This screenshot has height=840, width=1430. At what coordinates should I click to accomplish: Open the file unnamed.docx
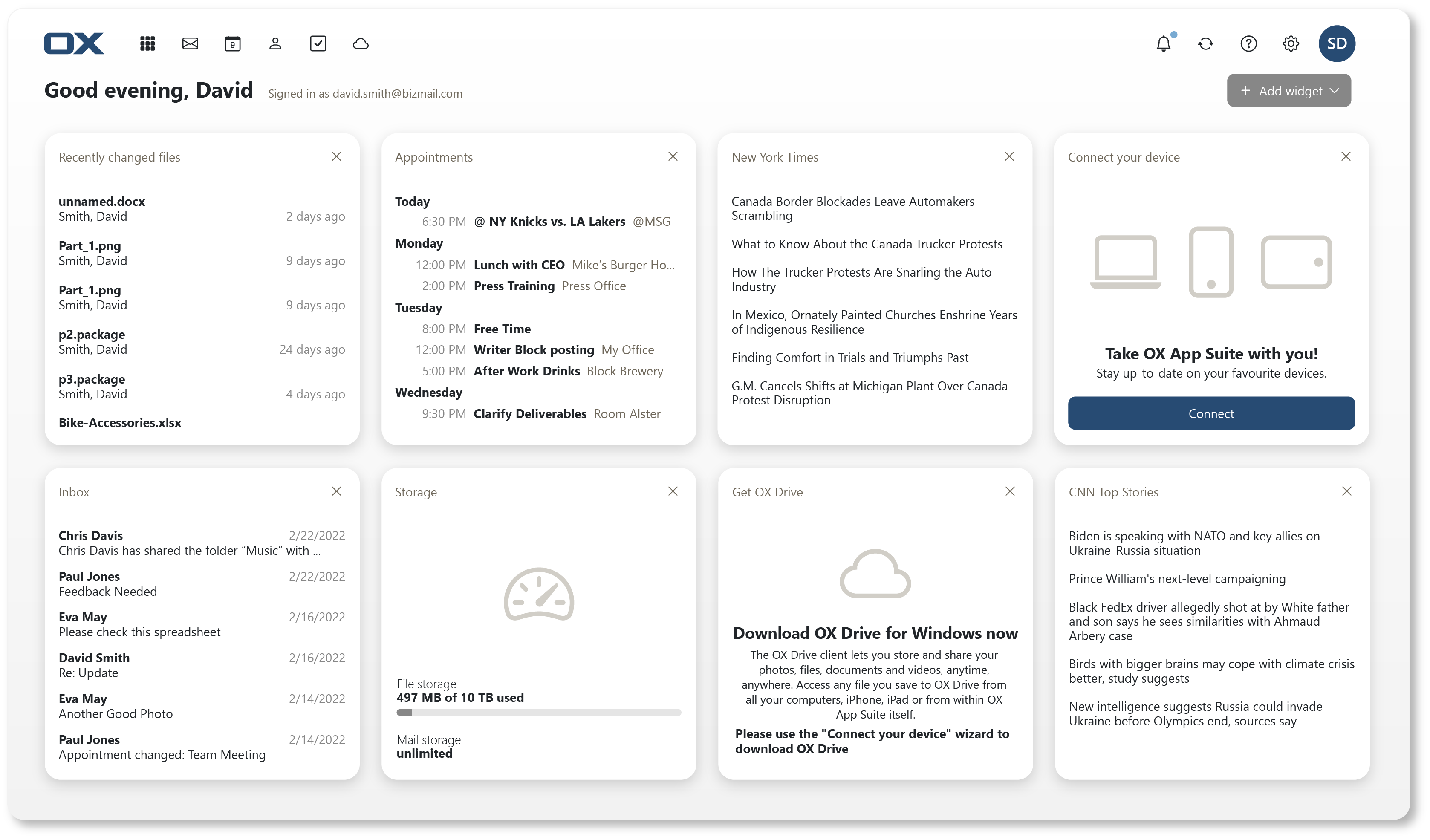[101, 202]
